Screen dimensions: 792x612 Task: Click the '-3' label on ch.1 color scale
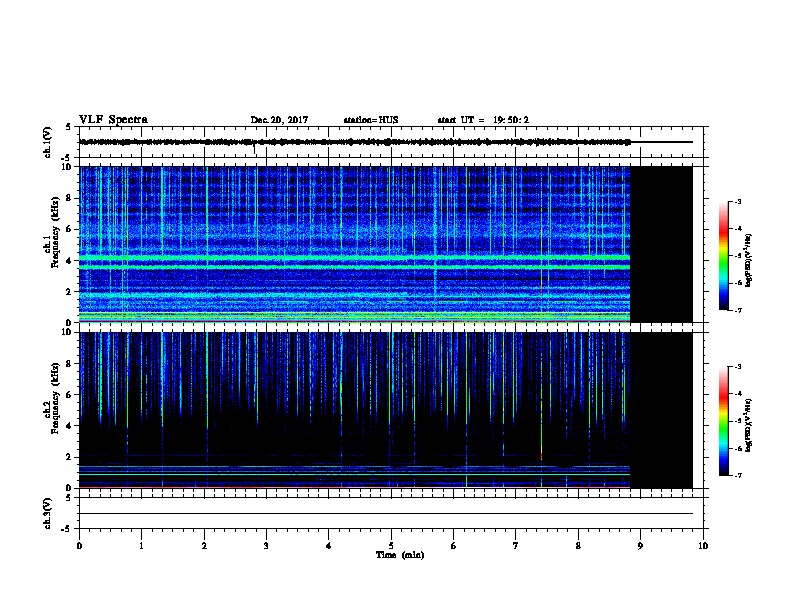pos(737,201)
